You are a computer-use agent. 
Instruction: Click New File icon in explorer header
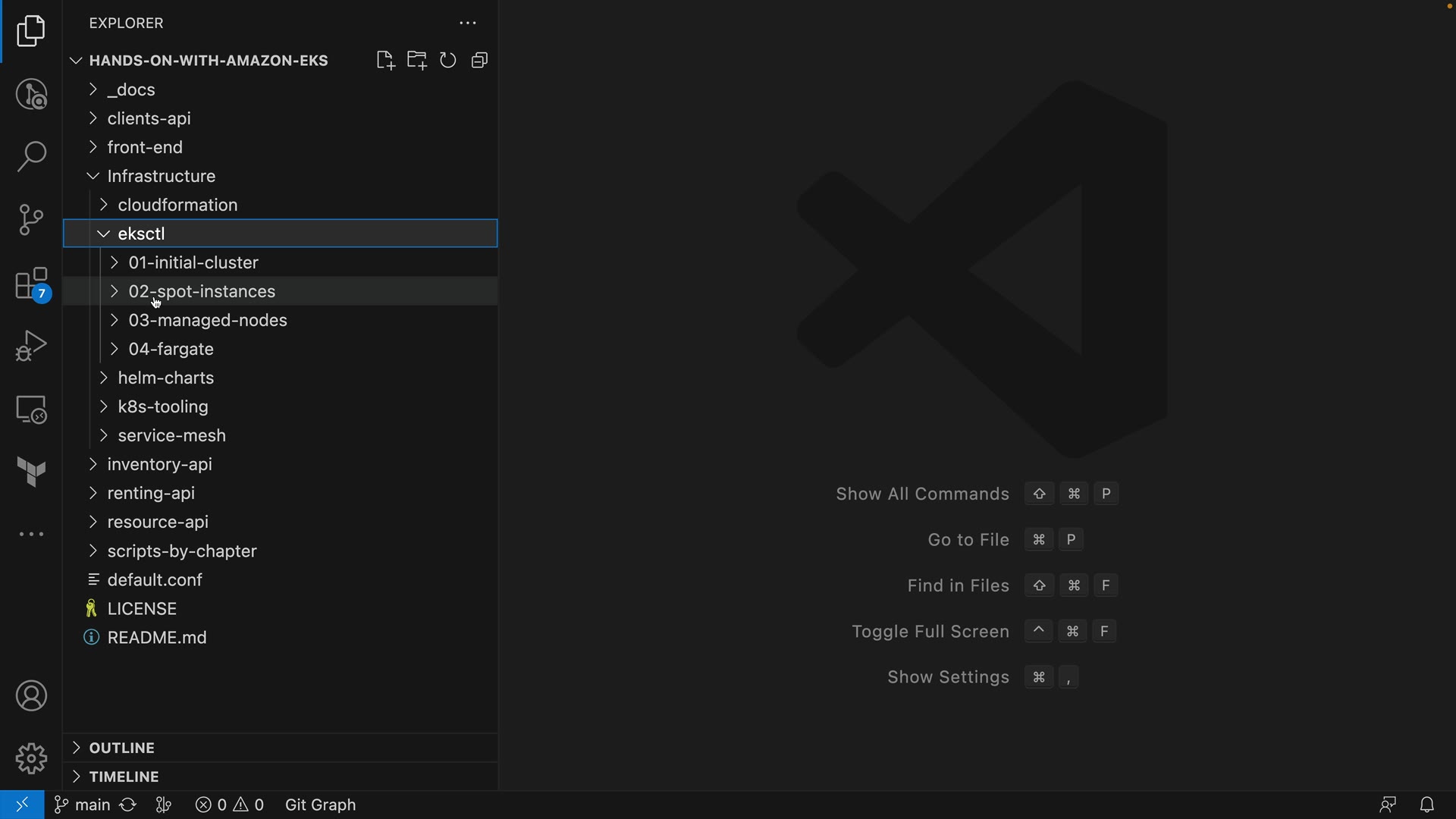tap(385, 61)
